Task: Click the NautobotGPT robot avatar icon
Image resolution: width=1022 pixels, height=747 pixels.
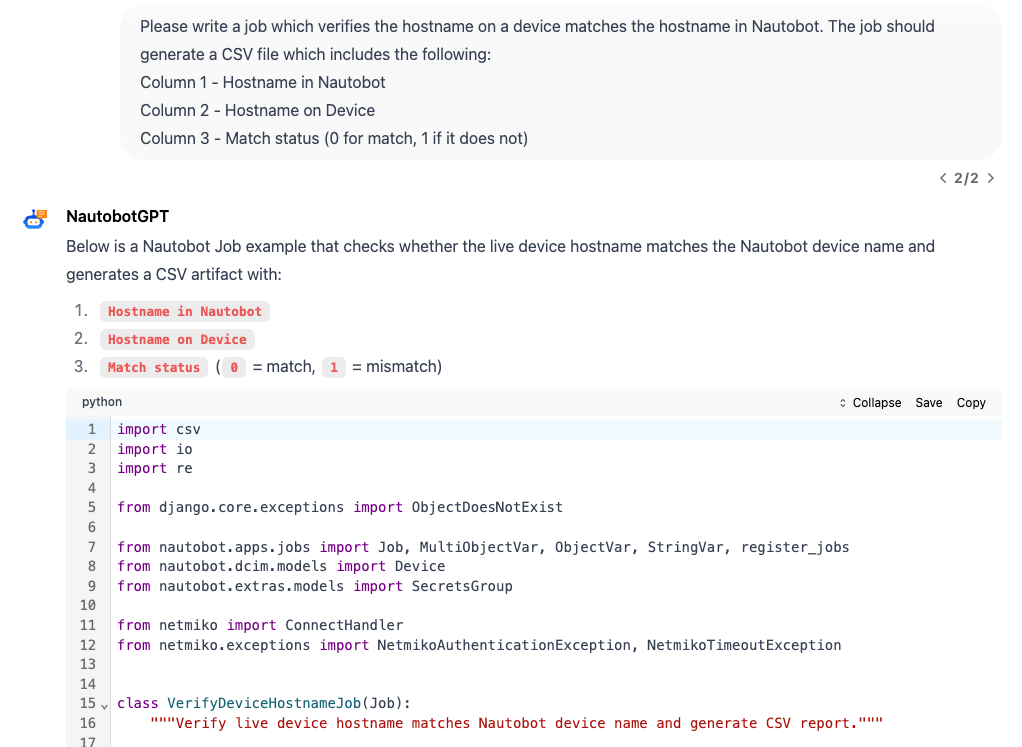Action: coord(35,218)
